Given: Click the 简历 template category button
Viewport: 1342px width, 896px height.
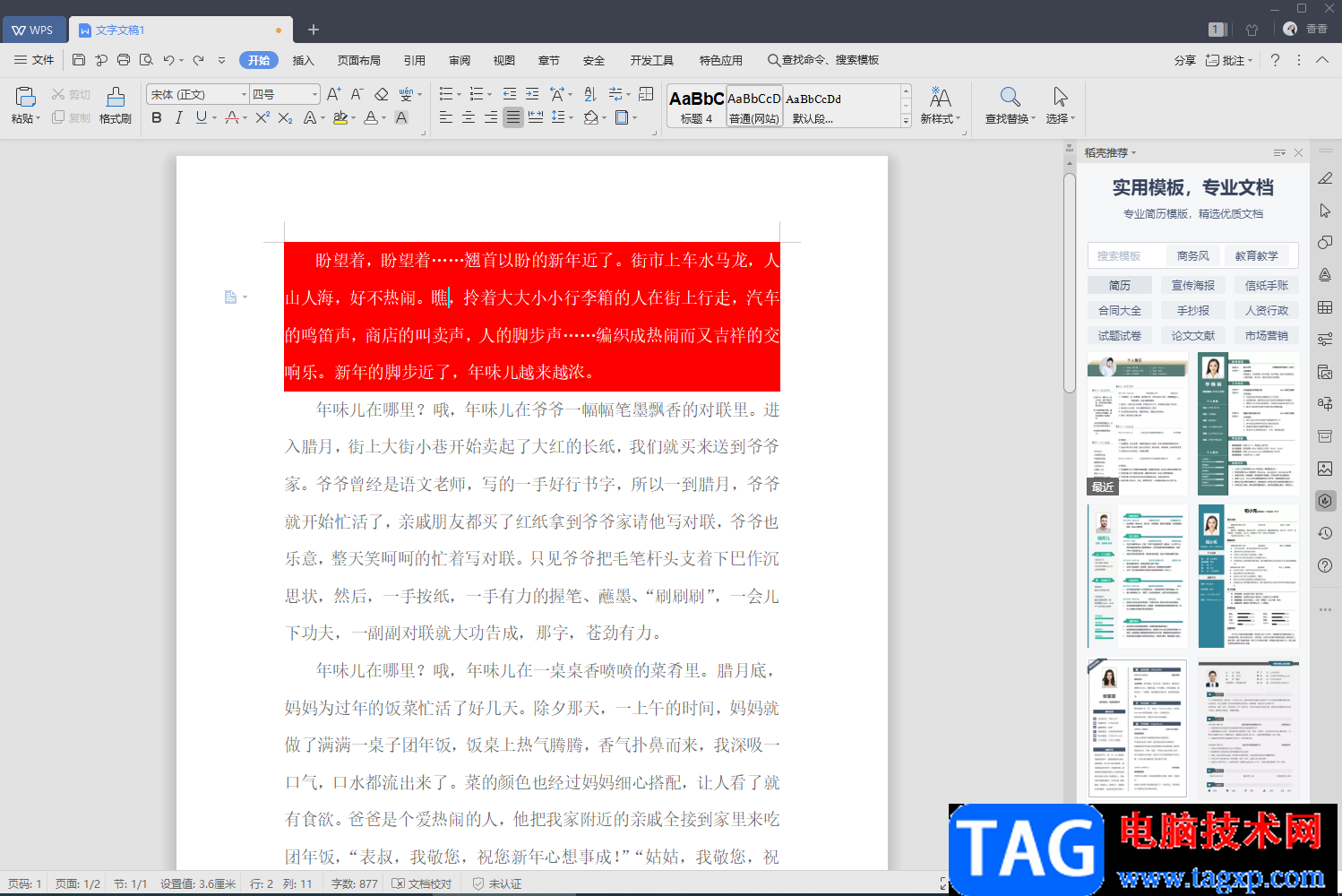Looking at the screenshot, I should 1120,285.
